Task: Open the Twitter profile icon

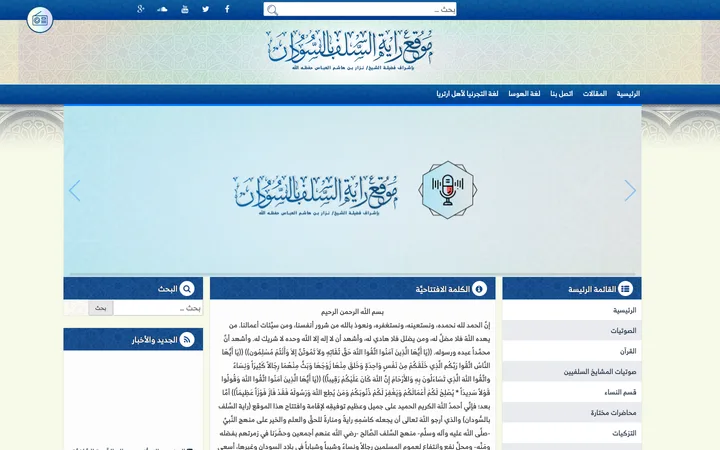Action: click(206, 9)
